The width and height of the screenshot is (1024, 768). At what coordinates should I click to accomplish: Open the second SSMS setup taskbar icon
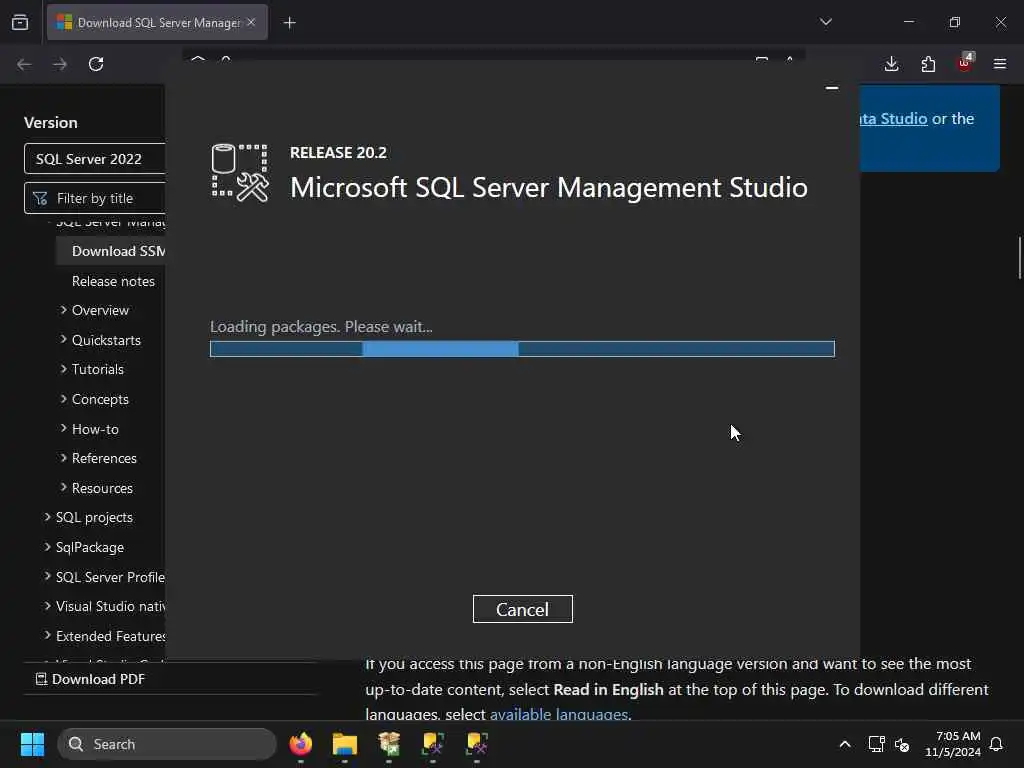click(477, 744)
